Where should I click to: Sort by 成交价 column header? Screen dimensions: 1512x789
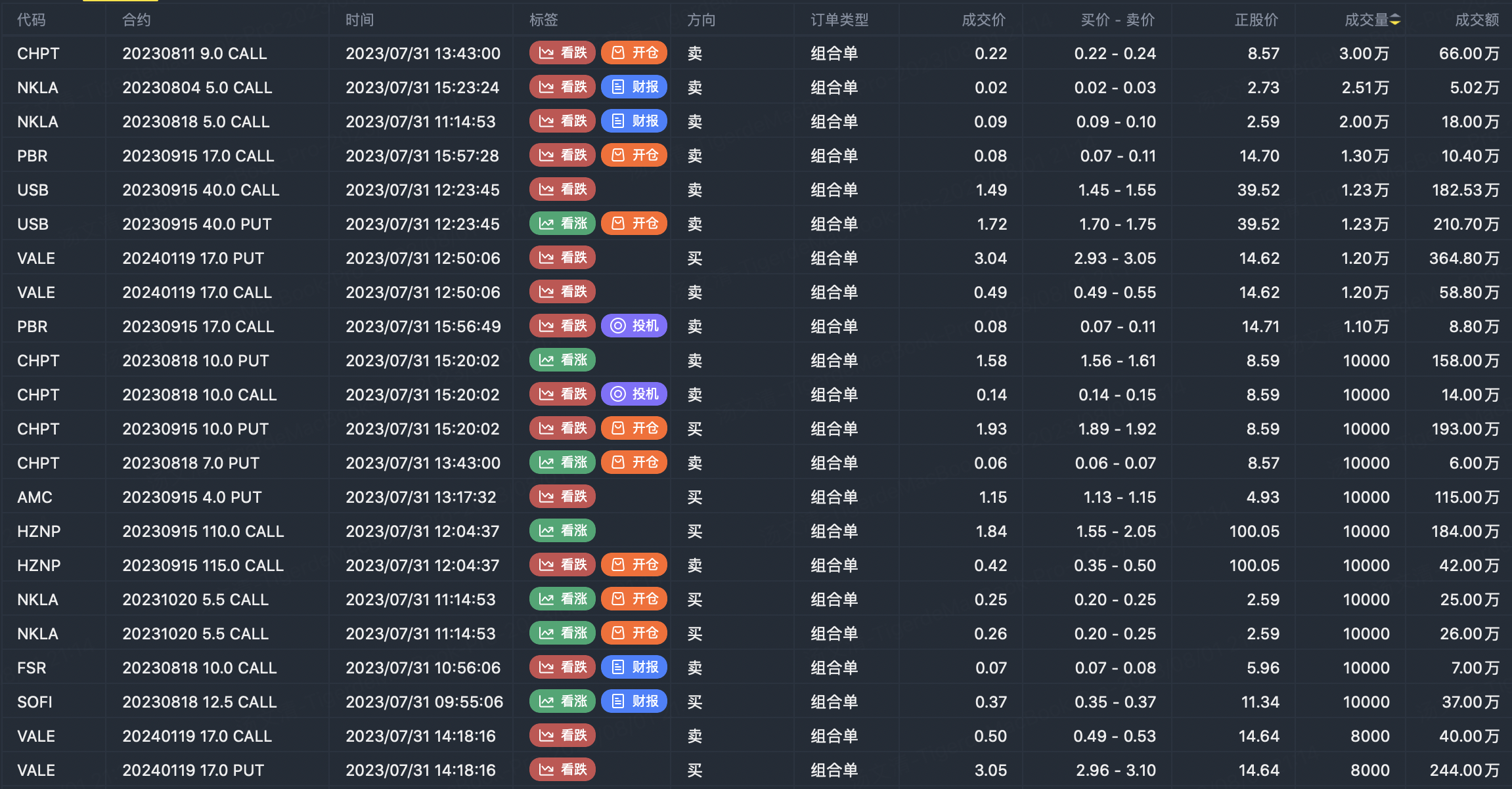[x=983, y=20]
